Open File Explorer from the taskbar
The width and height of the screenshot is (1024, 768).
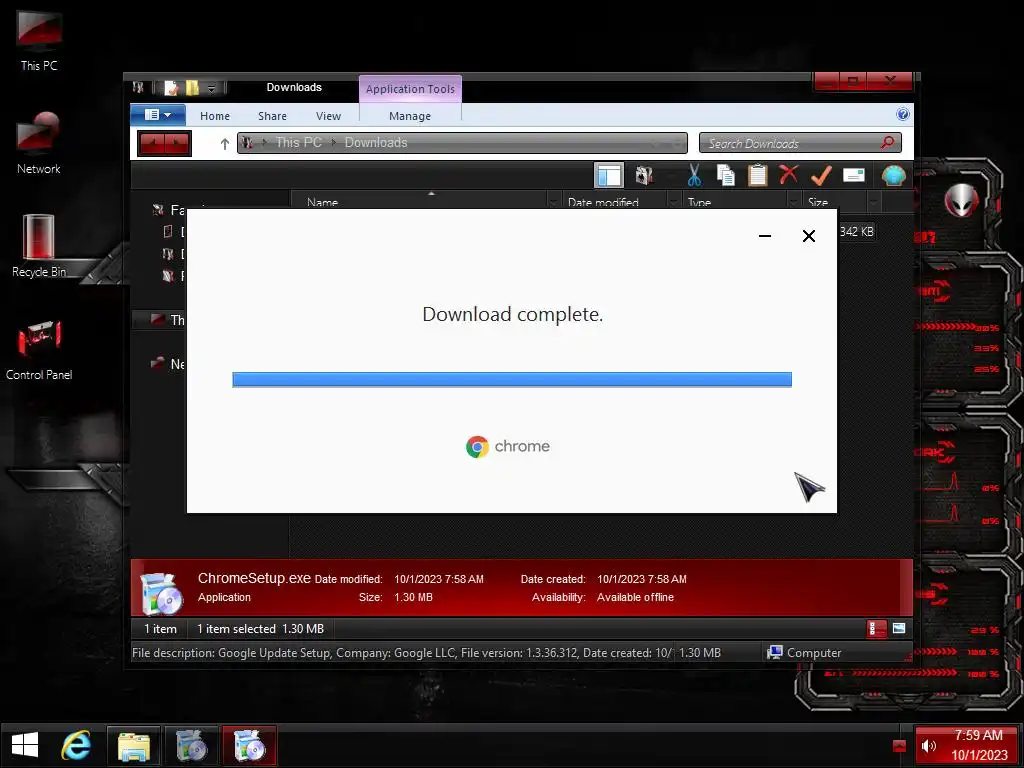134,745
